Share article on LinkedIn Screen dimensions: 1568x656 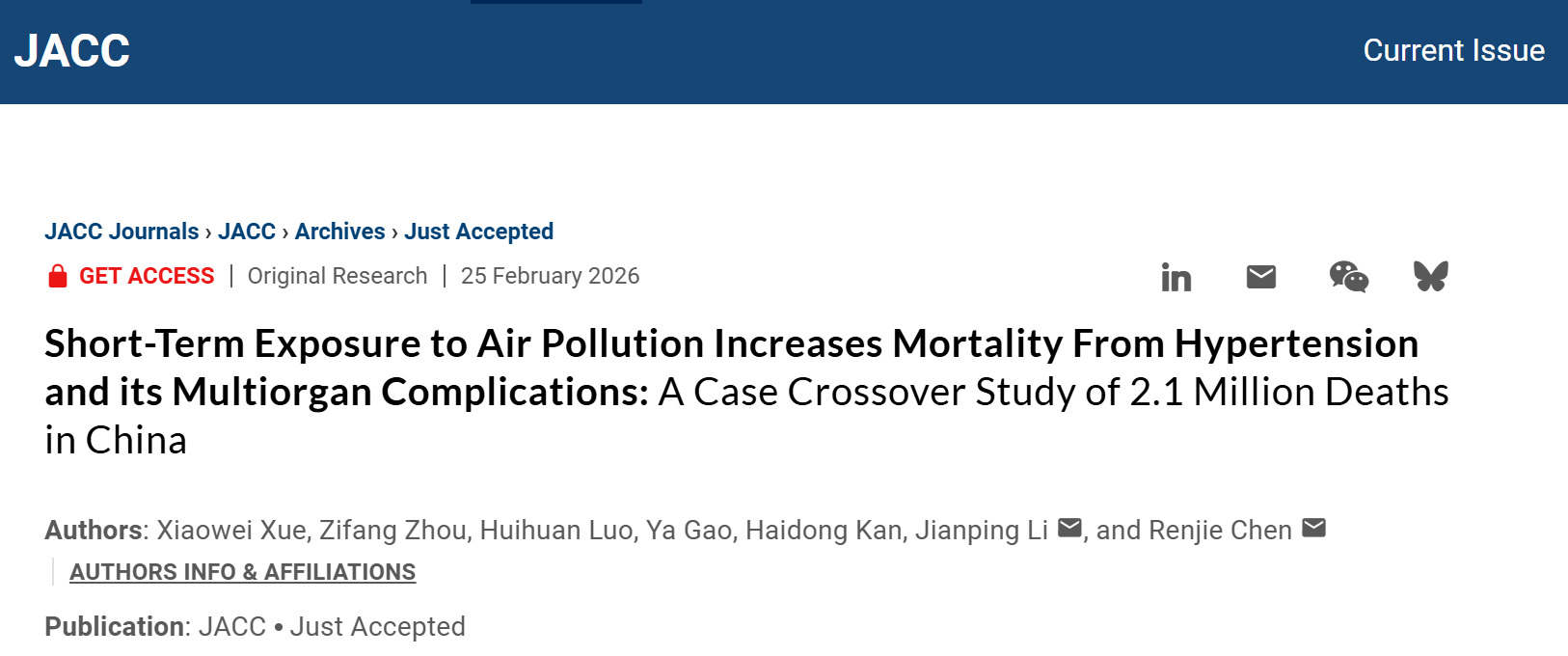(1176, 277)
